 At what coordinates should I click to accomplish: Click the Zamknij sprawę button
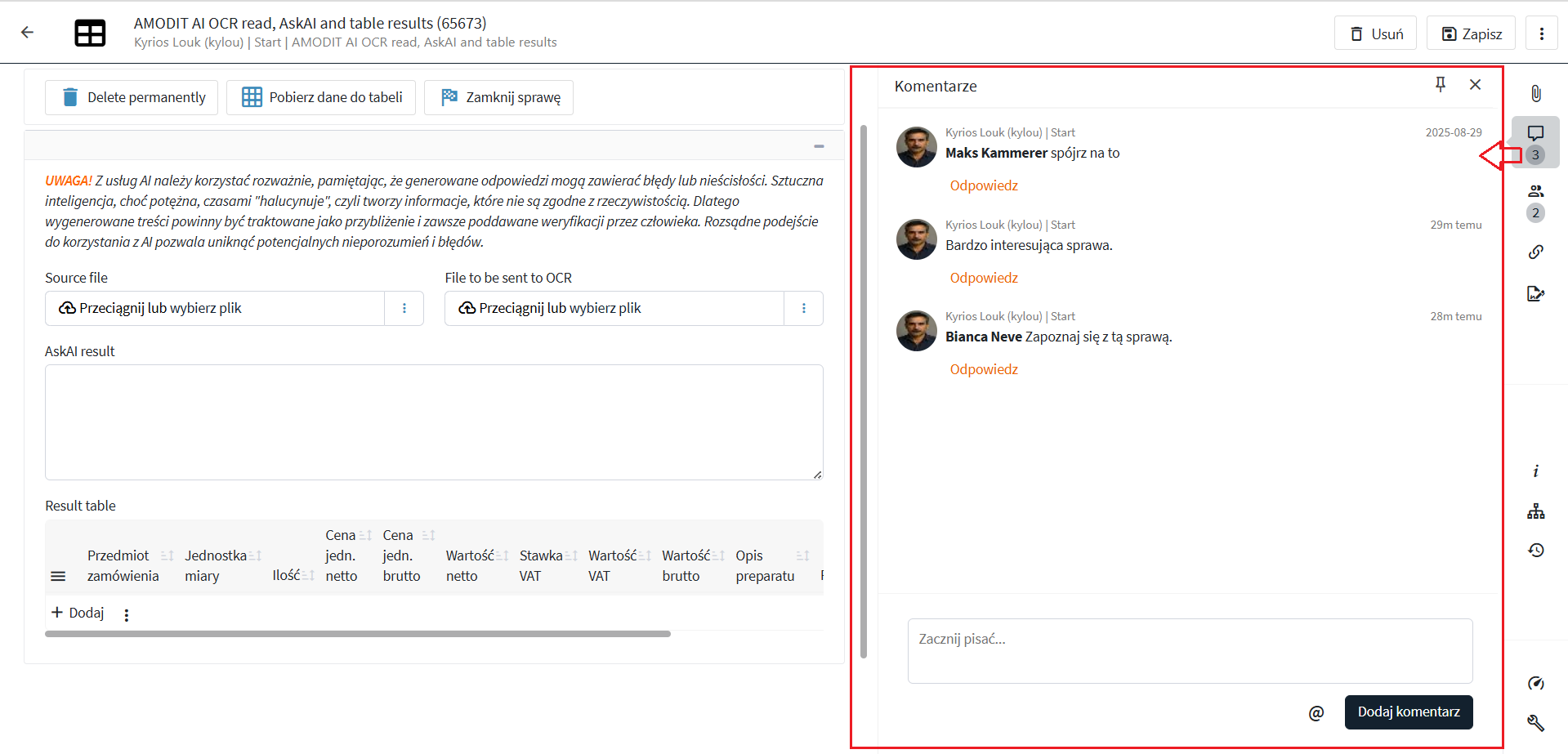tap(498, 97)
